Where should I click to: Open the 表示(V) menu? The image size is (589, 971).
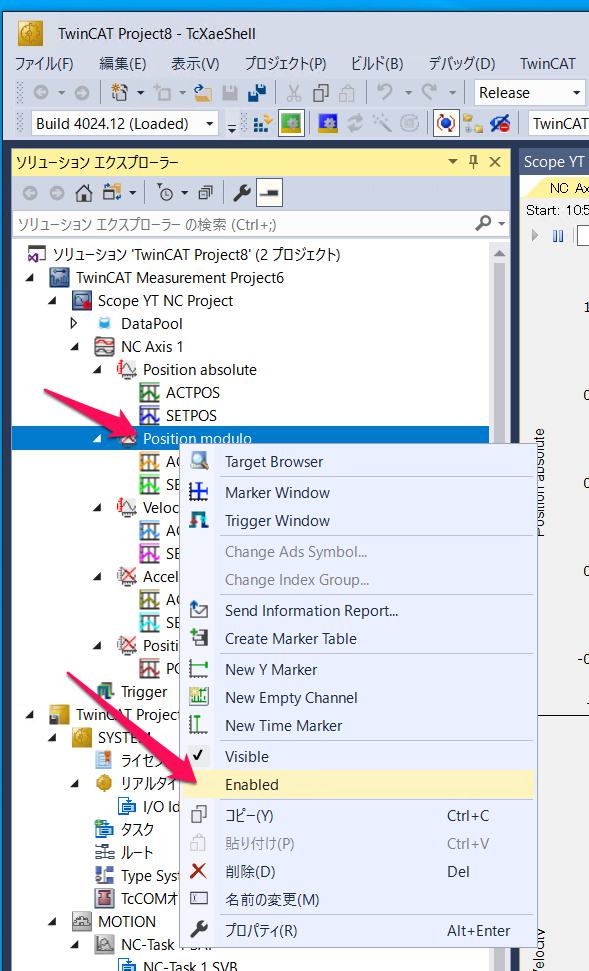click(x=195, y=64)
